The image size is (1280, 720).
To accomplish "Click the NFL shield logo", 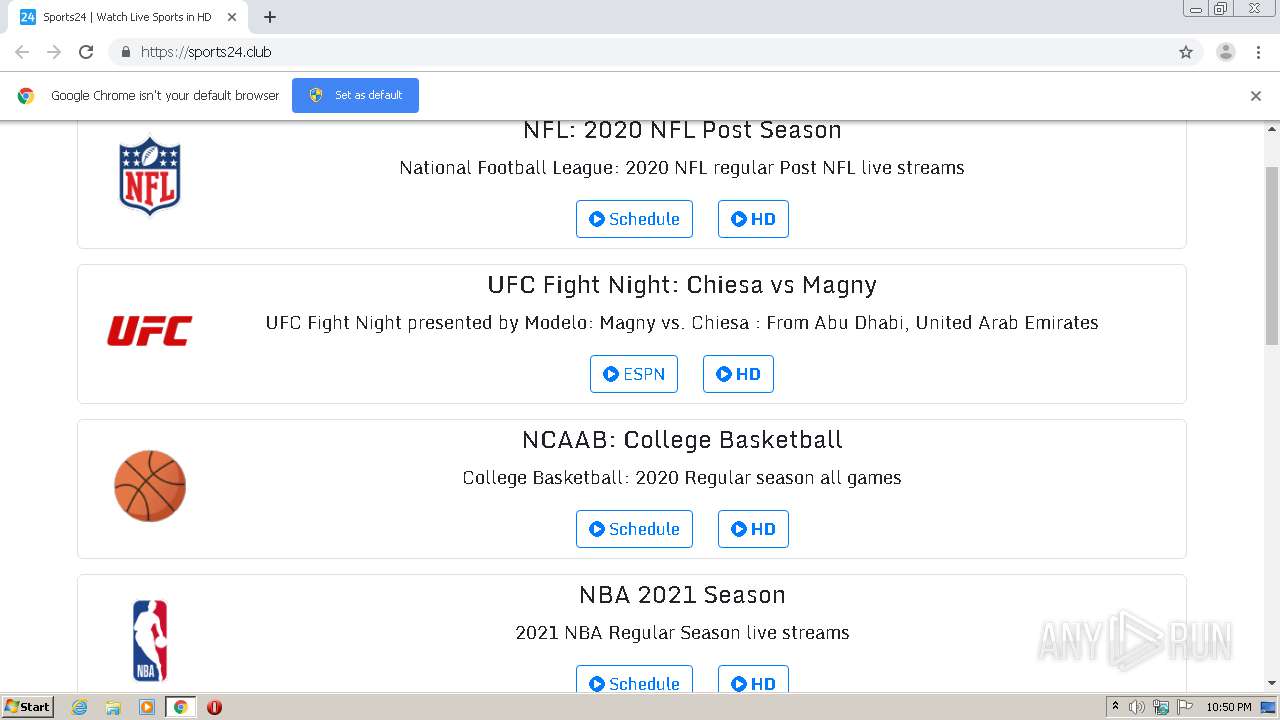I will point(150,176).
